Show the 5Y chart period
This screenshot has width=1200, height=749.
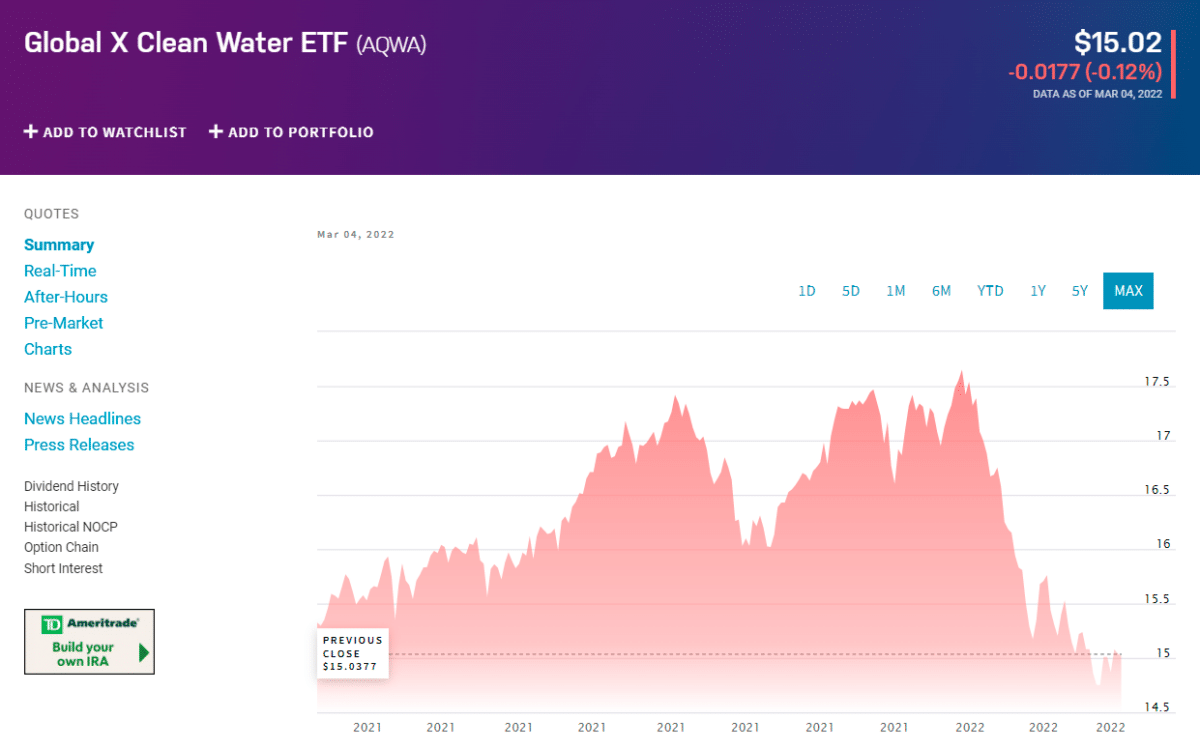(1080, 291)
